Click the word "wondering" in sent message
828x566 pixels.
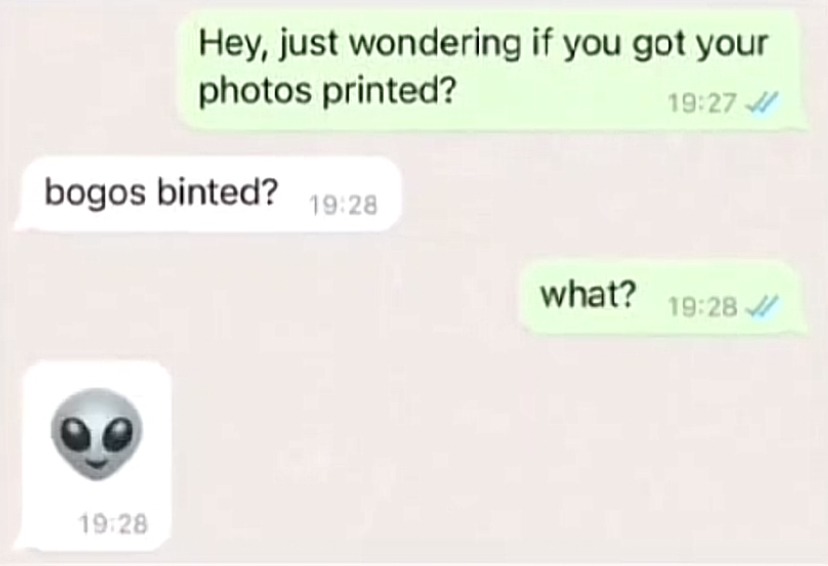point(435,44)
